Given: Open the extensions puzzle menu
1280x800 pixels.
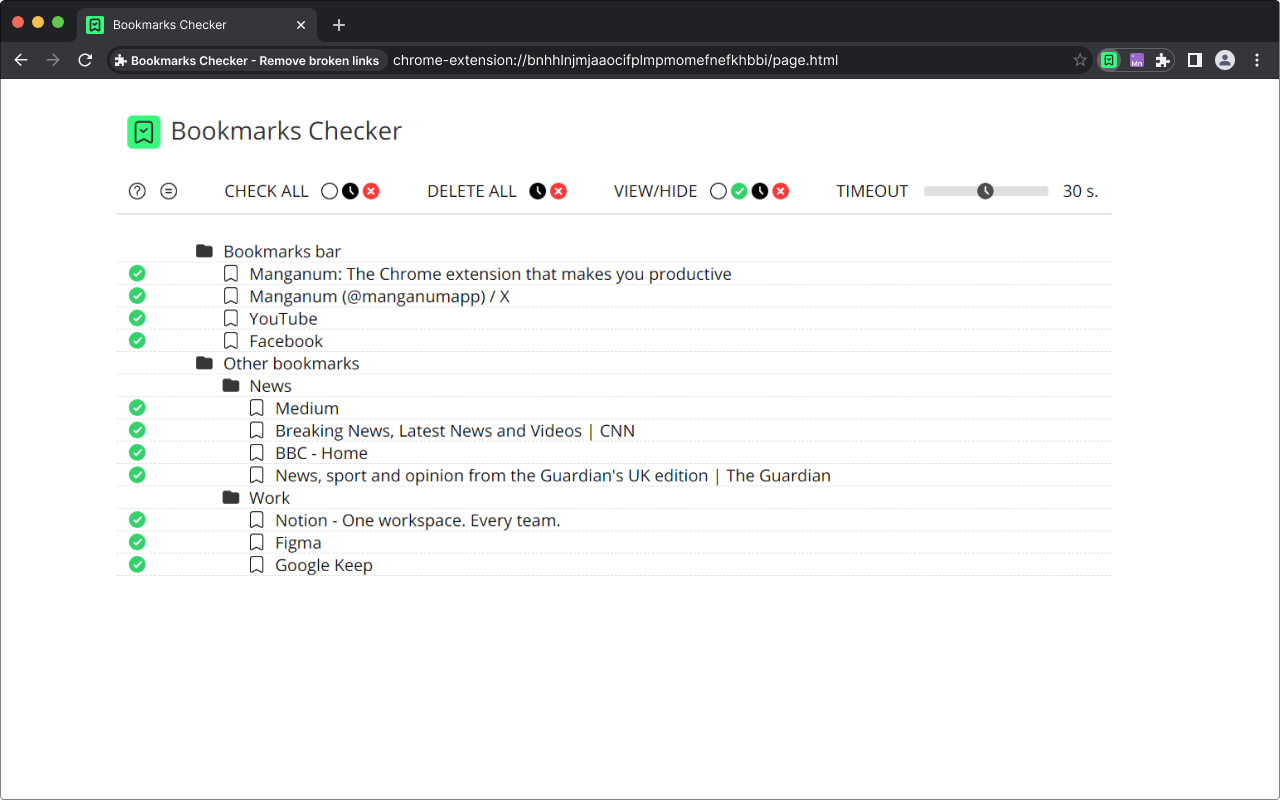Looking at the screenshot, I should [1162, 60].
